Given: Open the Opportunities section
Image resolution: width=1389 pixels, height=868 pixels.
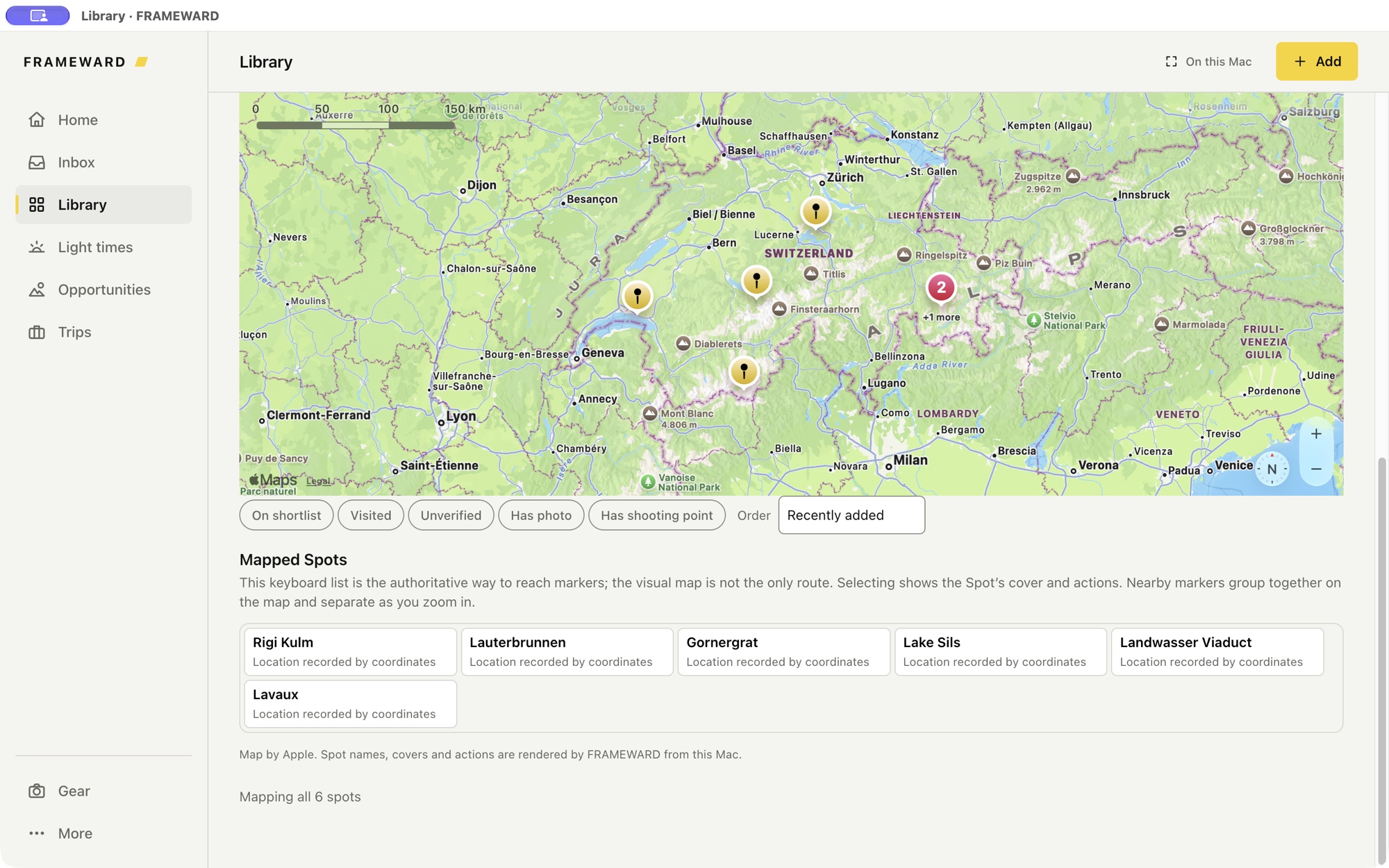Looking at the screenshot, I should coord(103,289).
